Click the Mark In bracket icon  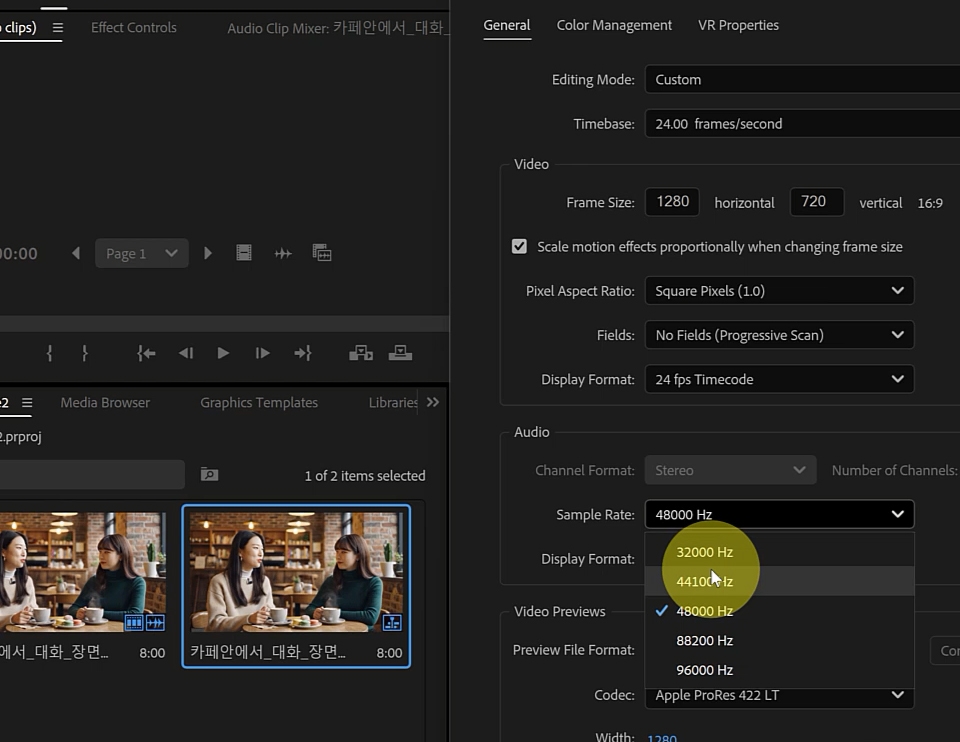click(x=50, y=353)
